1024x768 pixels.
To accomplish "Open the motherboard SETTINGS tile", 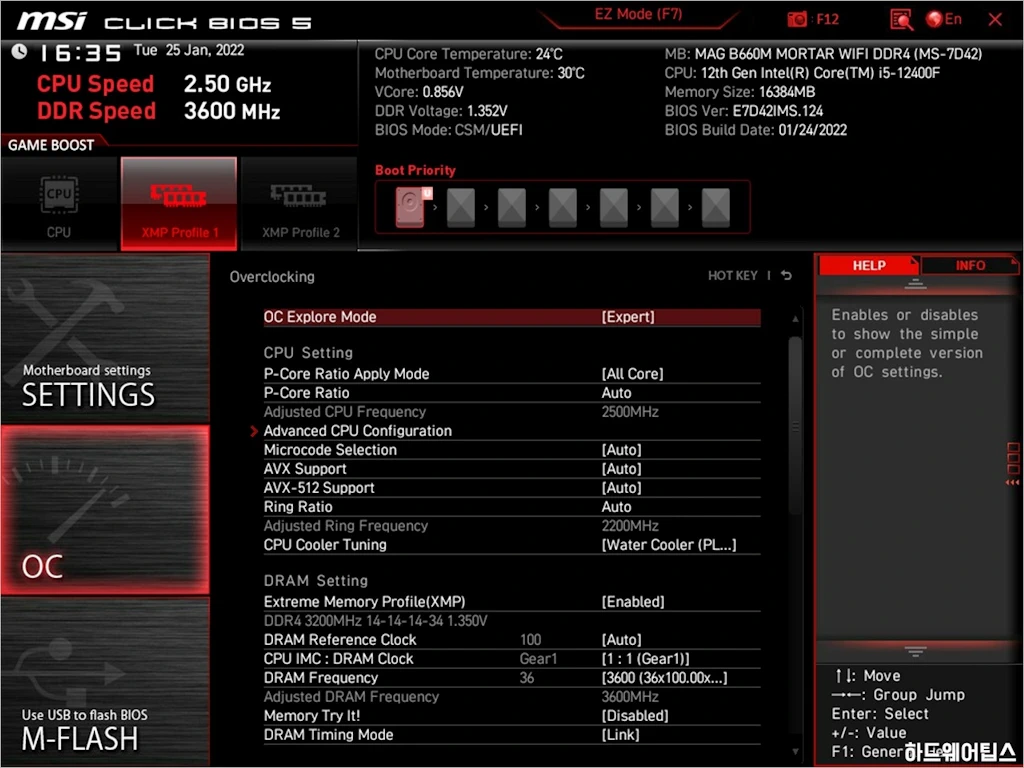I will [x=105, y=340].
